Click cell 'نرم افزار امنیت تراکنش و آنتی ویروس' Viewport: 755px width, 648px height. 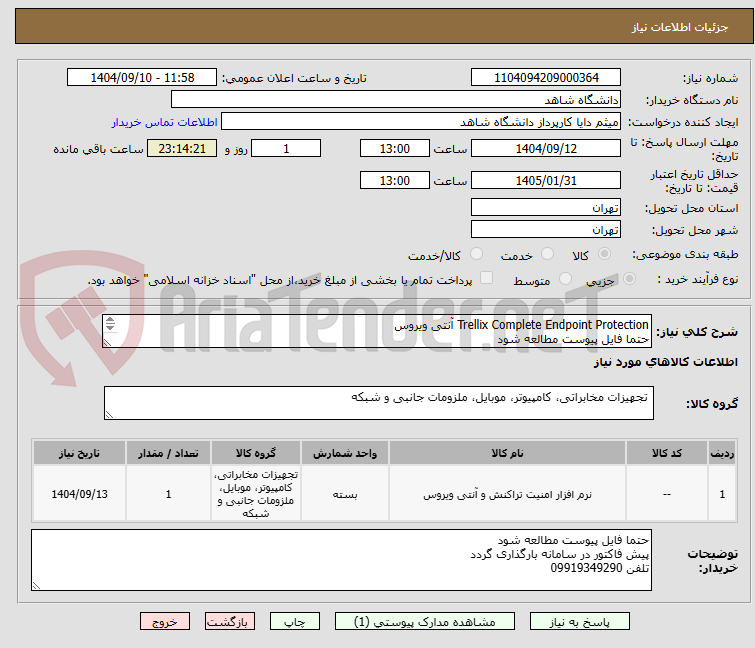click(x=507, y=494)
